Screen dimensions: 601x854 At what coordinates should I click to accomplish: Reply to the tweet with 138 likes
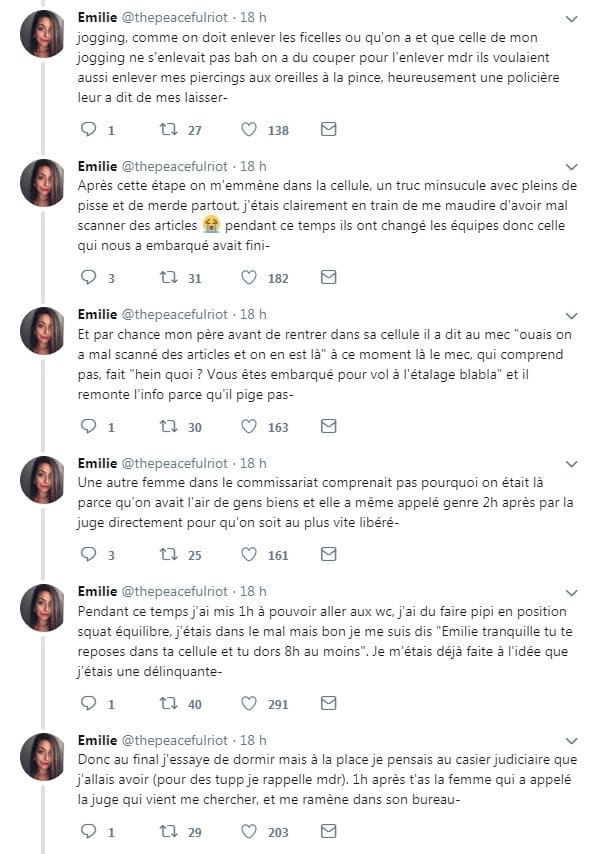pyautogui.click(x=89, y=130)
